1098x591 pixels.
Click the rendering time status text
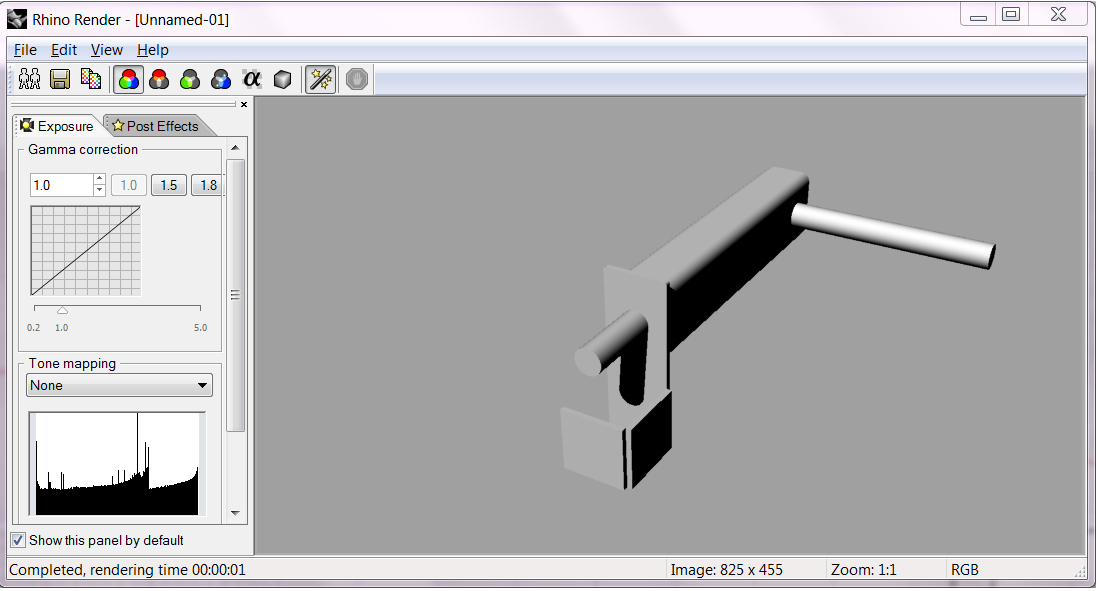127,570
